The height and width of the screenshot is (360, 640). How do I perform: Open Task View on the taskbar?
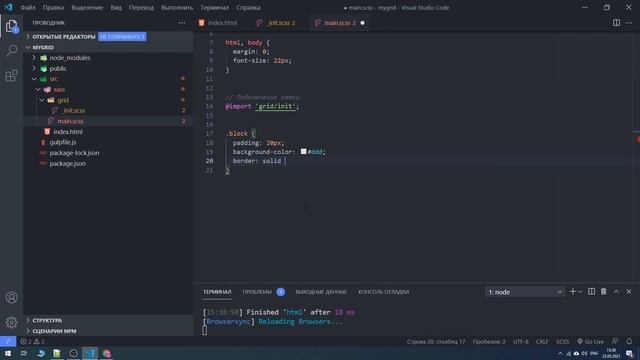coord(24,353)
